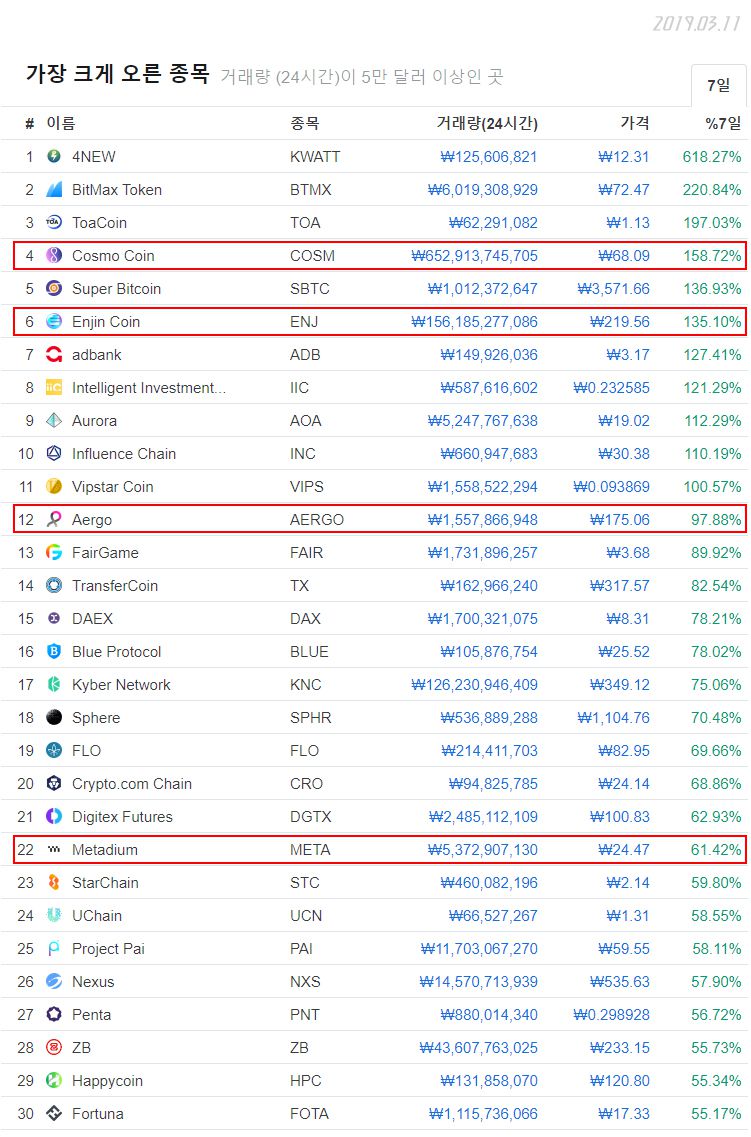This screenshot has height=1137, width=751.
Task: Click the Blue Protocol logo icon
Action: 54,651
